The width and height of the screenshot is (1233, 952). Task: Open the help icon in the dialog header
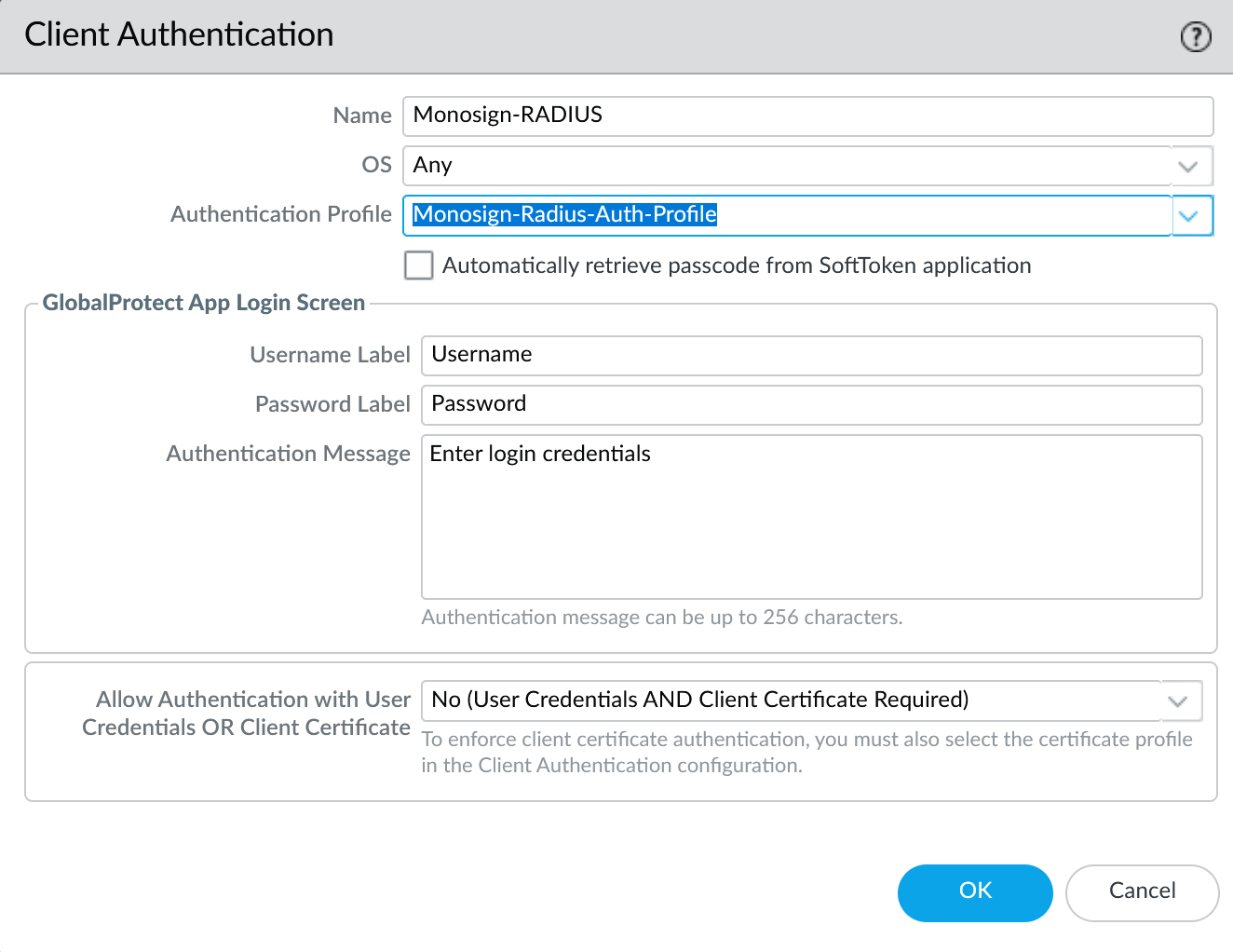coord(1195,37)
